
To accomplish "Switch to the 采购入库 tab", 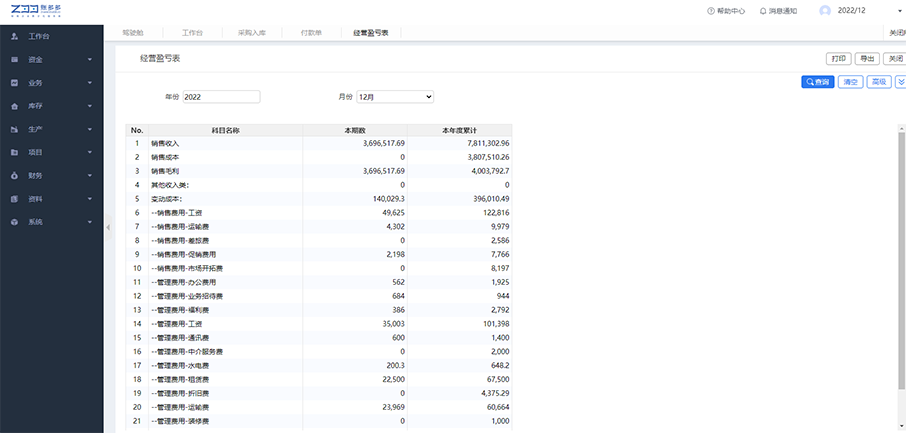I will pos(254,33).
